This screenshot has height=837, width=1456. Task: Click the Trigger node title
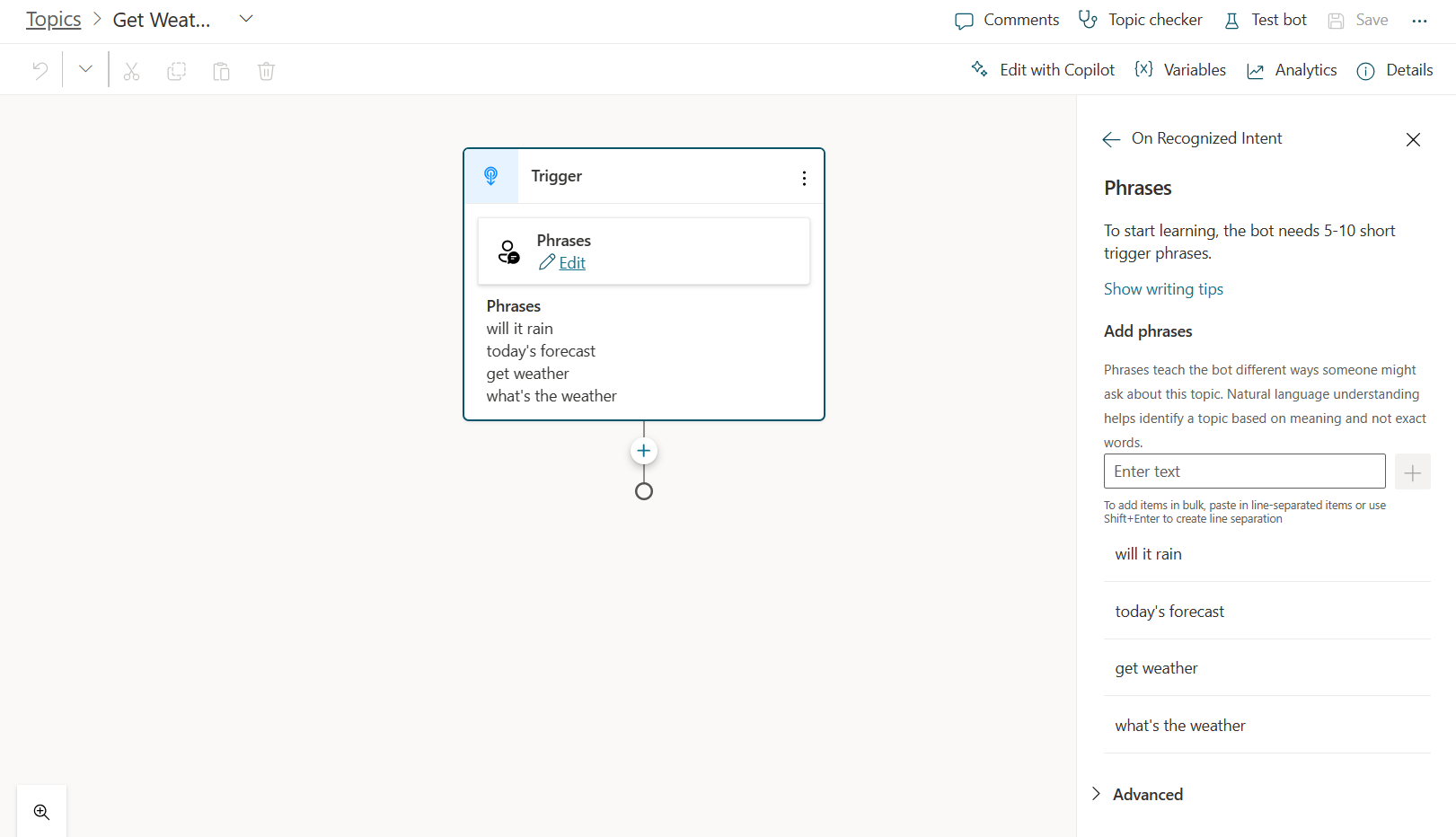556,176
